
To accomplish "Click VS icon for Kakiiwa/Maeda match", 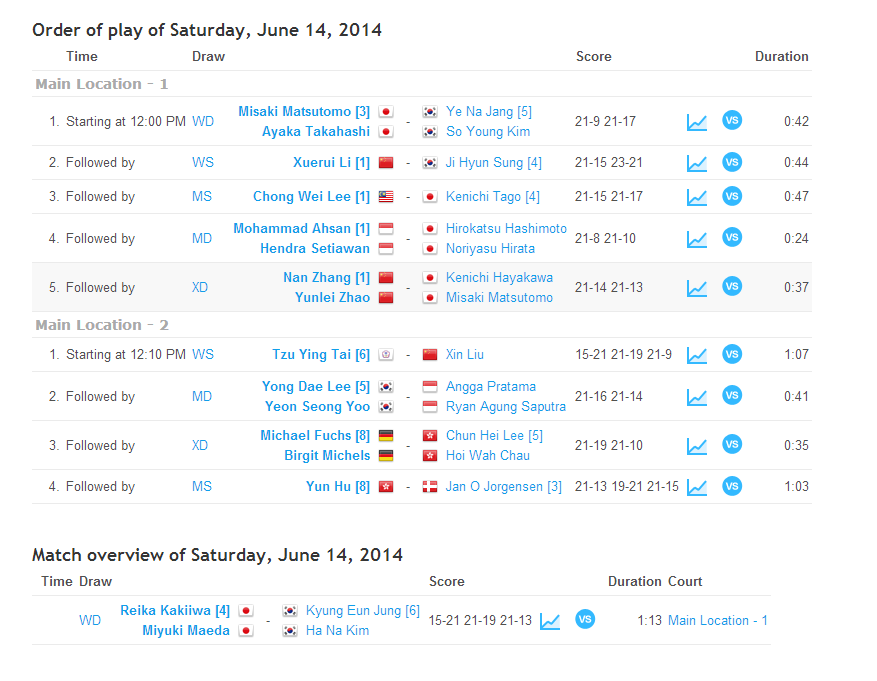I will [x=585, y=620].
